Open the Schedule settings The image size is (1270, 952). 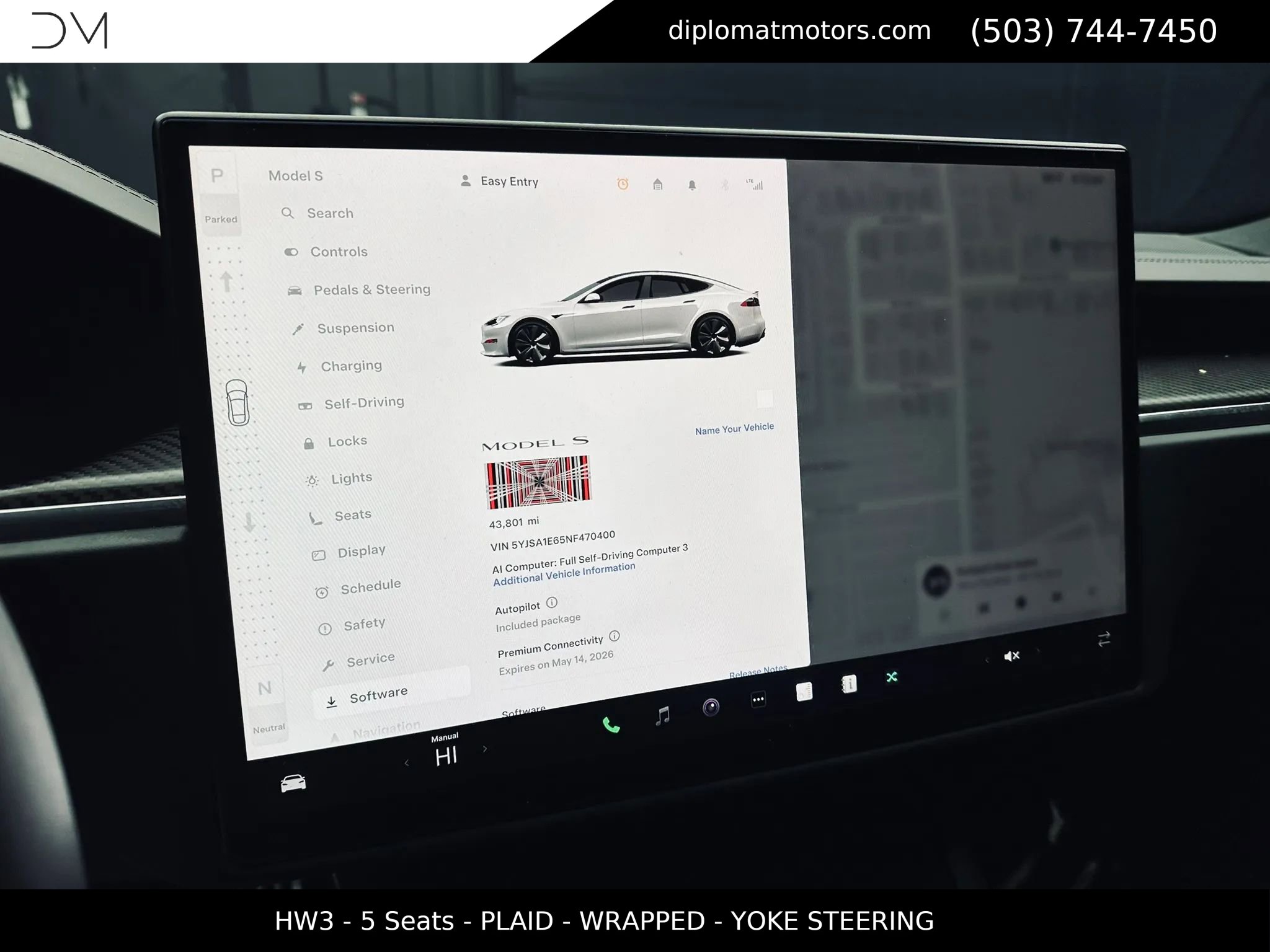358,588
